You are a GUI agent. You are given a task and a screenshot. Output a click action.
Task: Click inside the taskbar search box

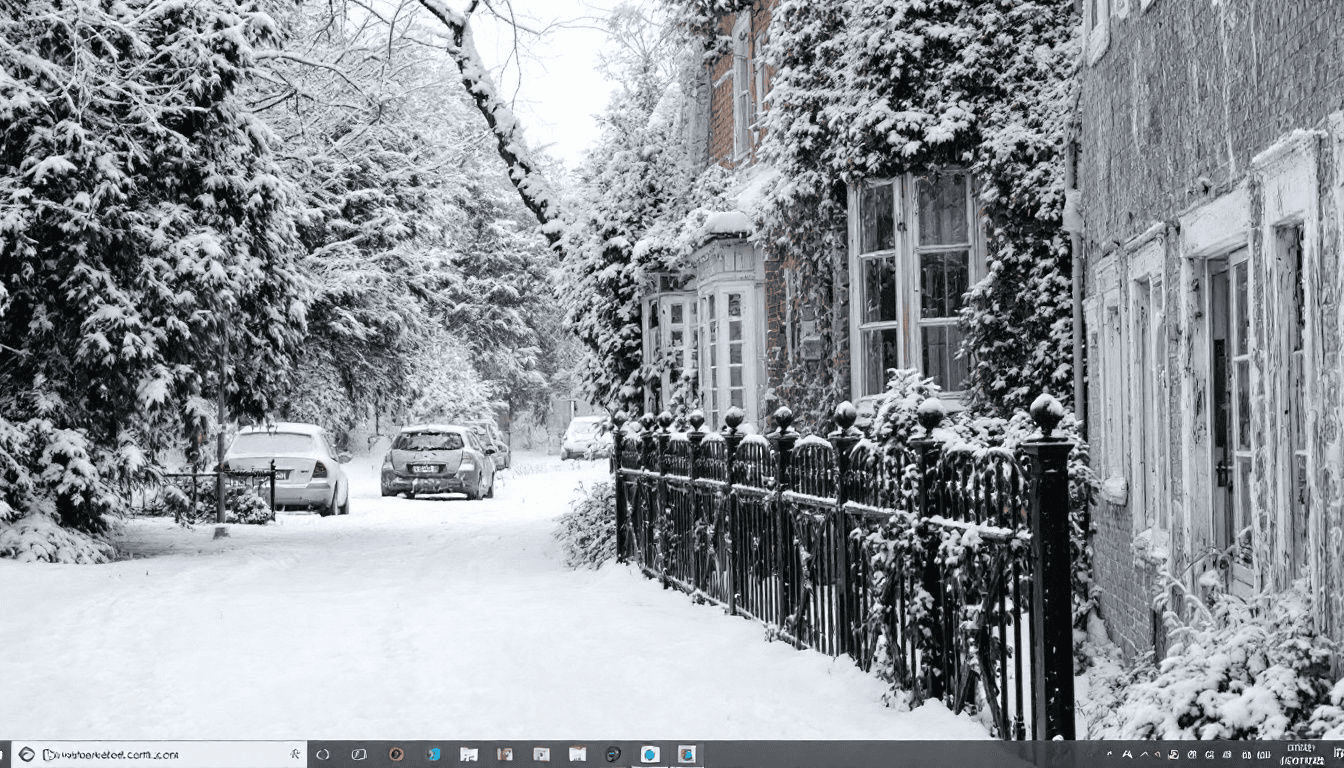click(x=150, y=754)
